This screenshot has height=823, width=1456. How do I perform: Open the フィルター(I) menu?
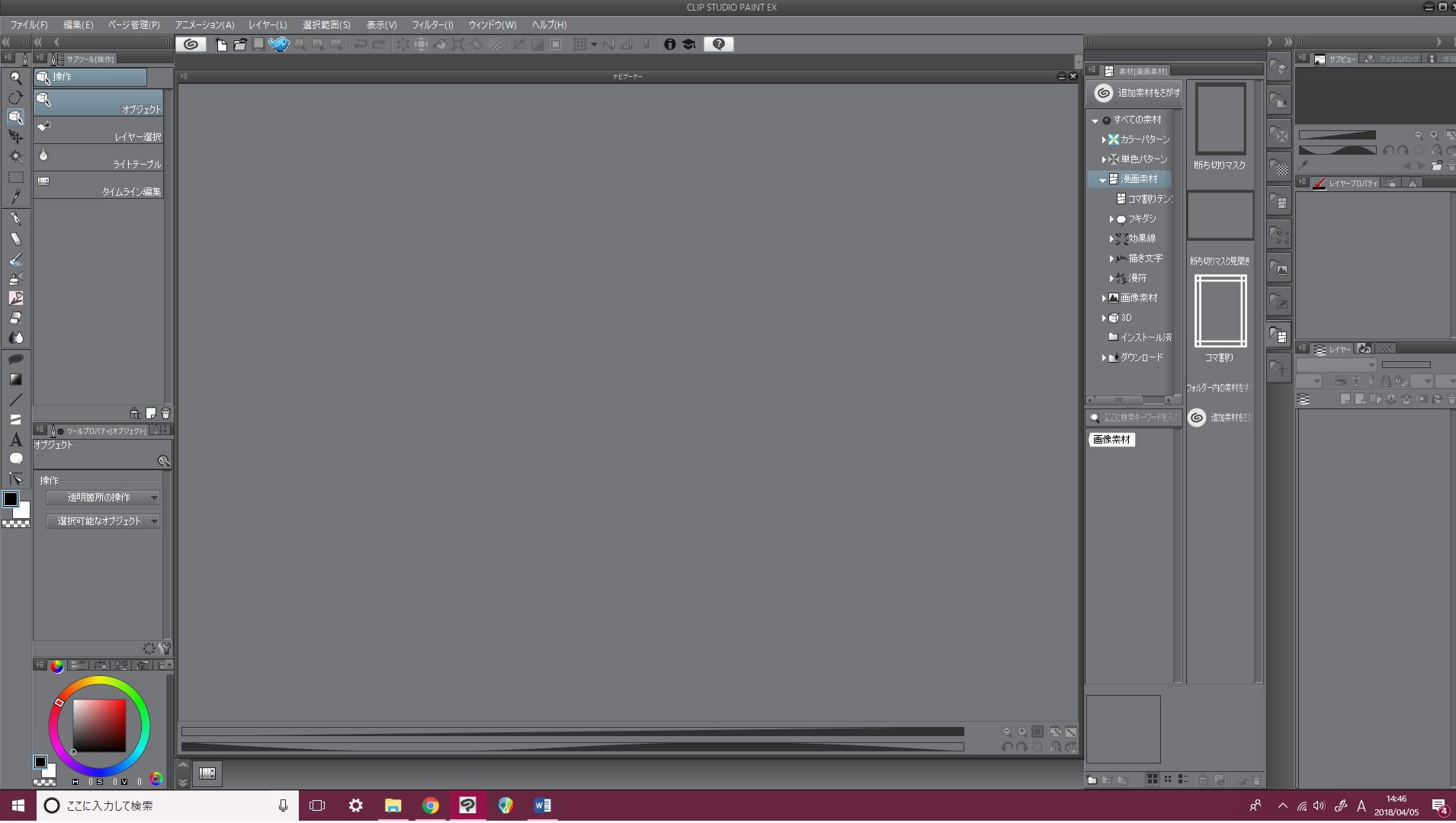point(432,25)
